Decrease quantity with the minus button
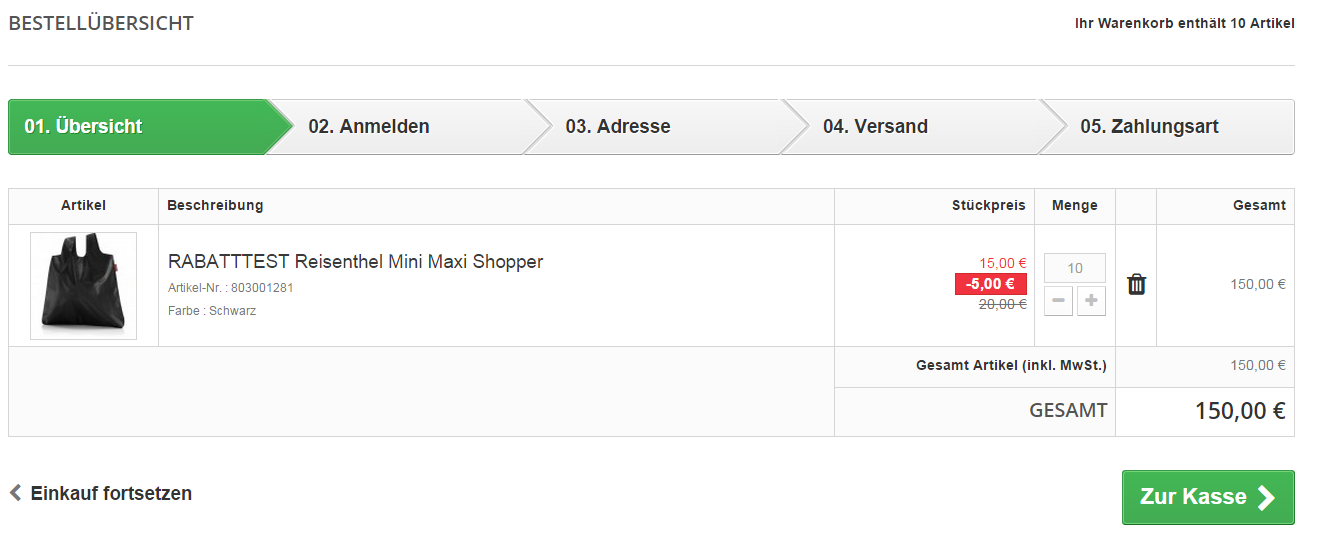Screen dimensions: 1324x544 [x=1059, y=301]
